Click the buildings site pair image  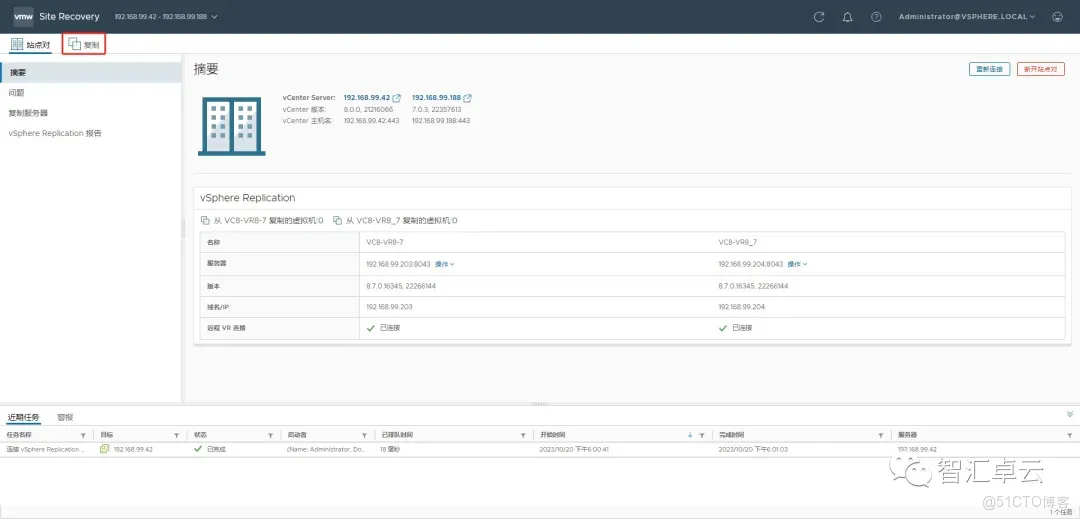pos(230,126)
